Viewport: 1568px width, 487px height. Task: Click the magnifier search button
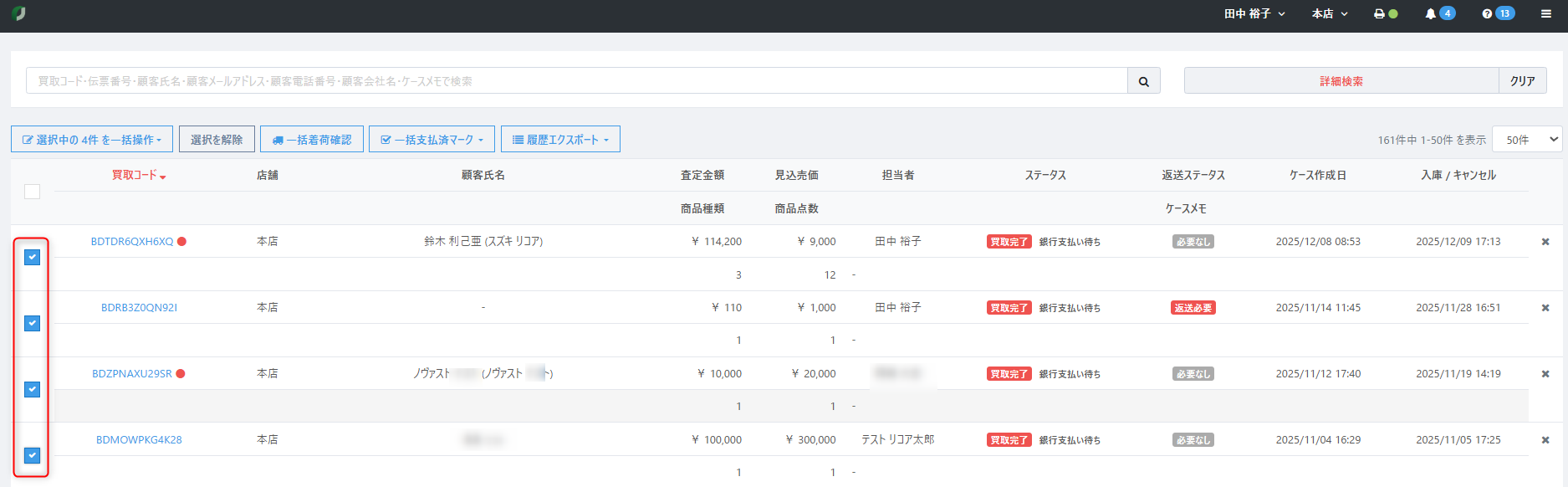pyautogui.click(x=1143, y=81)
